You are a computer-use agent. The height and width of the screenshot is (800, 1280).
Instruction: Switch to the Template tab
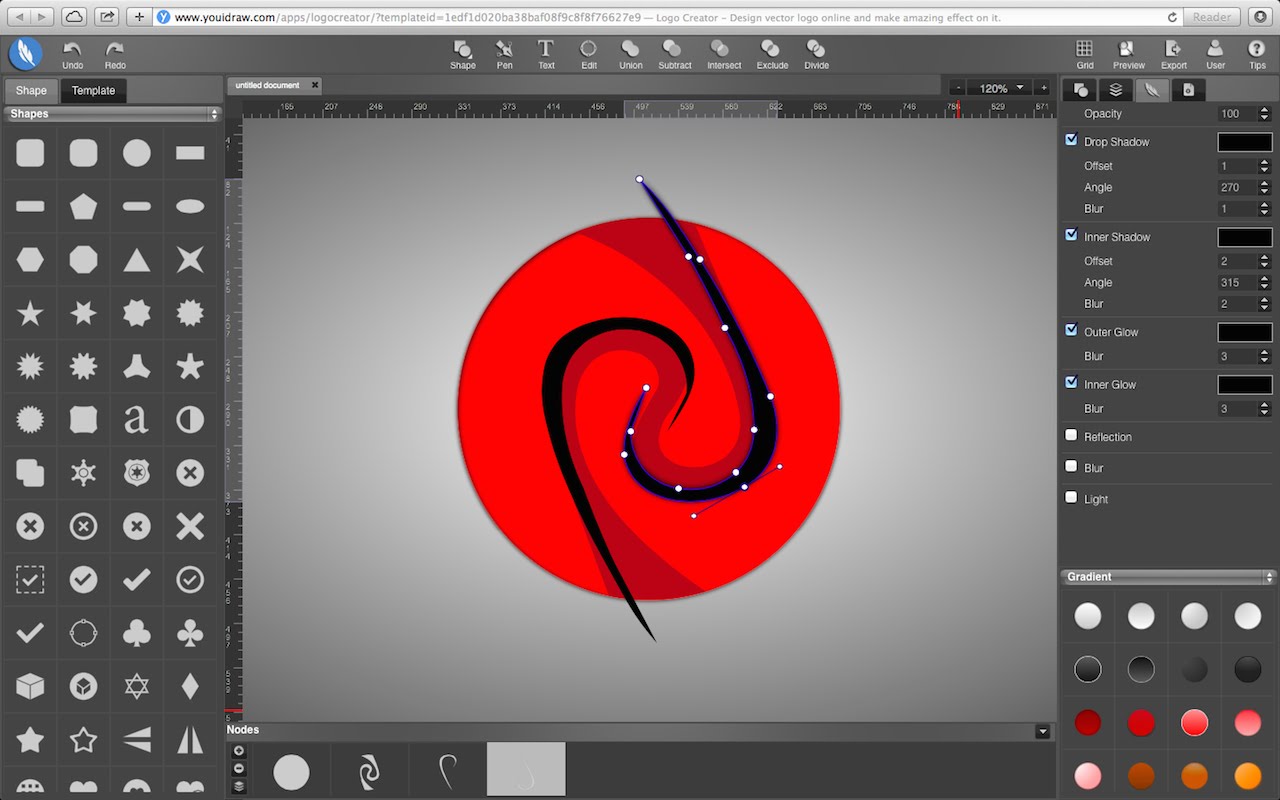[x=93, y=90]
